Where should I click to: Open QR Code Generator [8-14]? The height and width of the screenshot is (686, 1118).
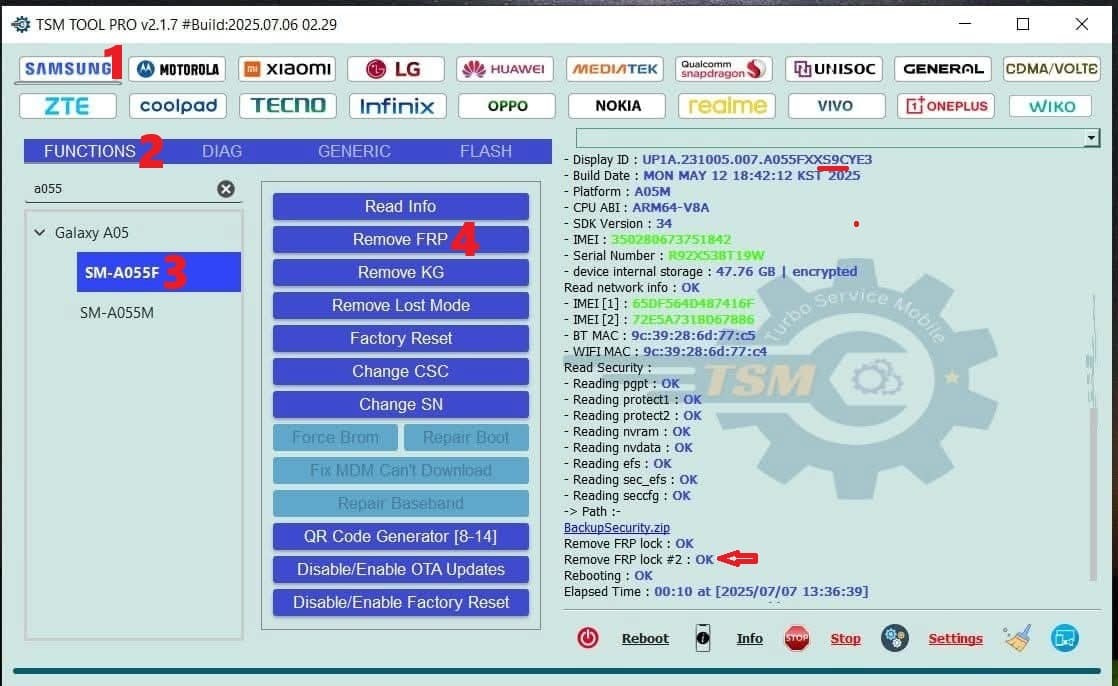pos(401,536)
